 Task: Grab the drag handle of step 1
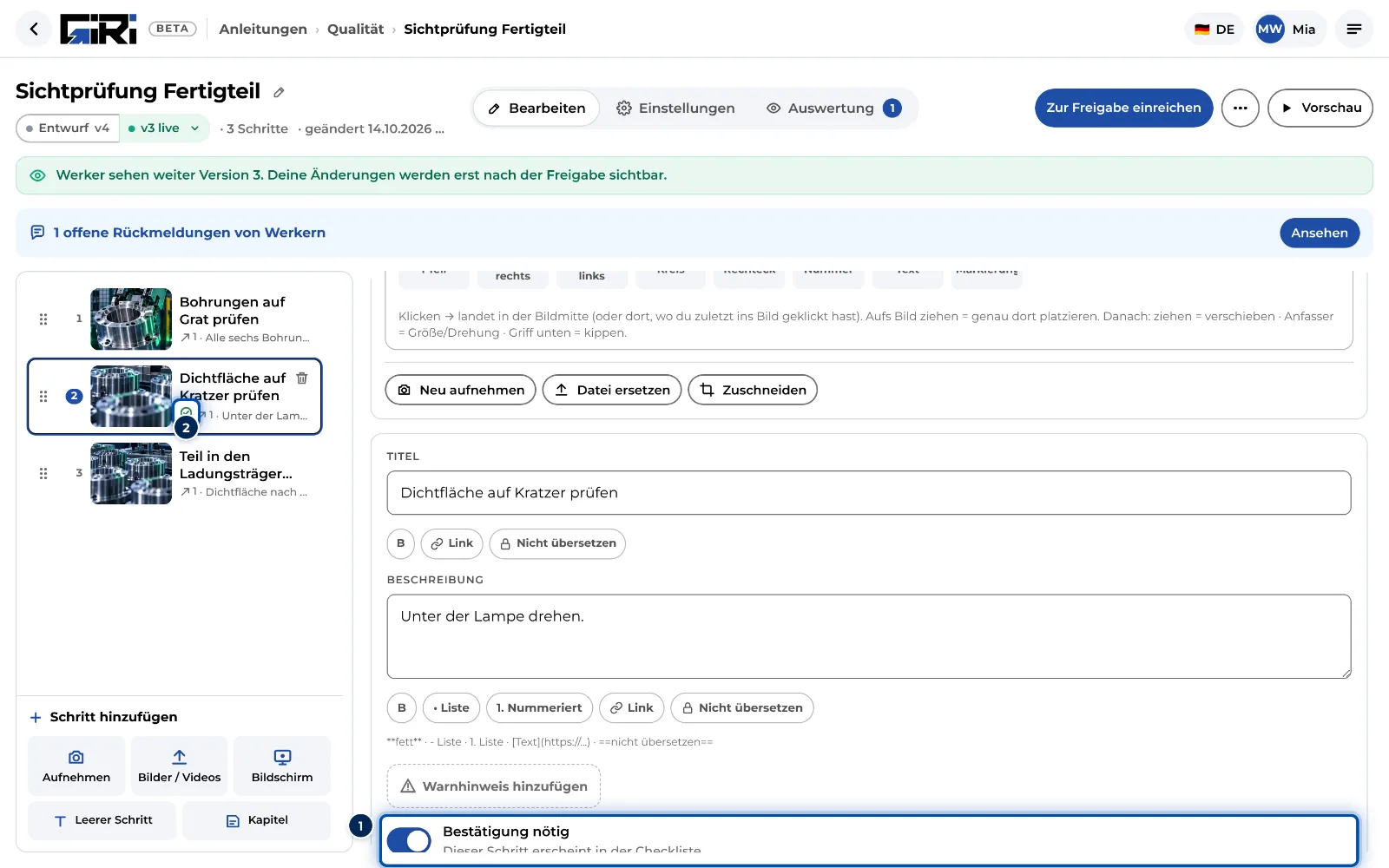[x=43, y=319]
